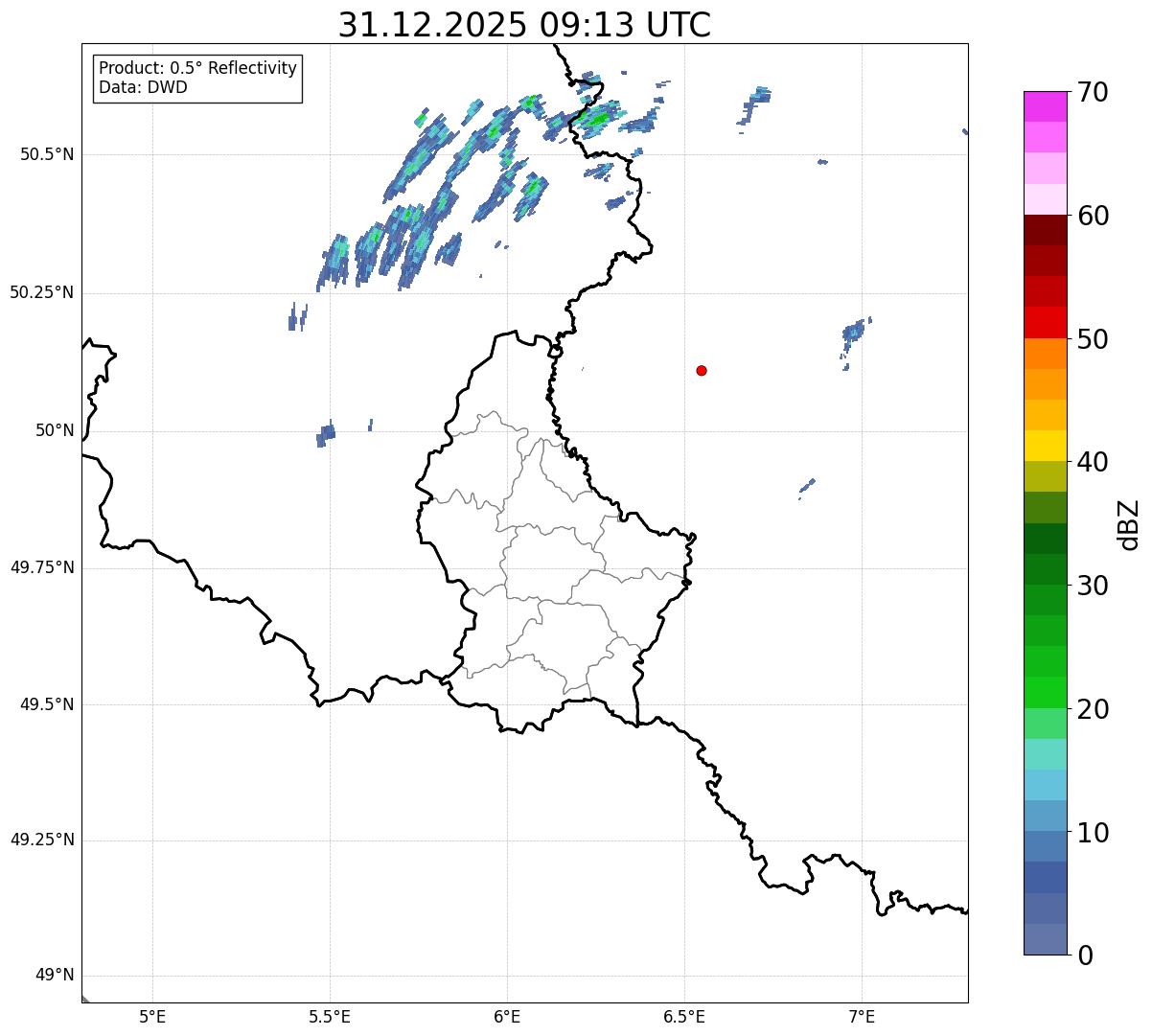Screen dimensions: 1152x1036
Task: Click the magenta top colorbar segment
Action: pos(1045,106)
